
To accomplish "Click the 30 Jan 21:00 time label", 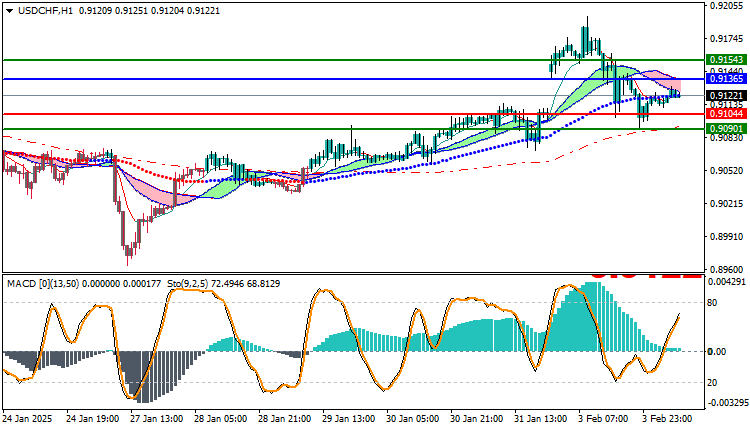I will (477, 419).
